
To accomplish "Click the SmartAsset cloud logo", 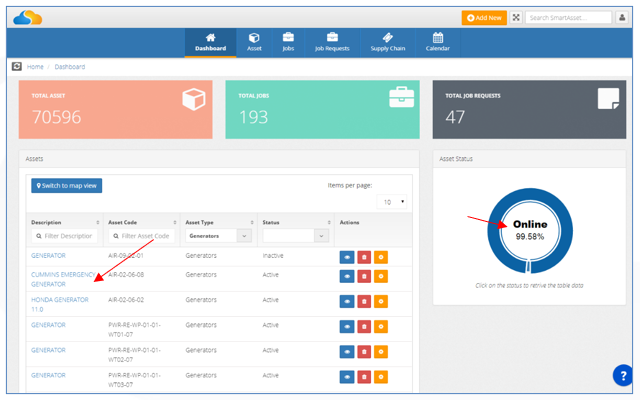I will coord(28,18).
